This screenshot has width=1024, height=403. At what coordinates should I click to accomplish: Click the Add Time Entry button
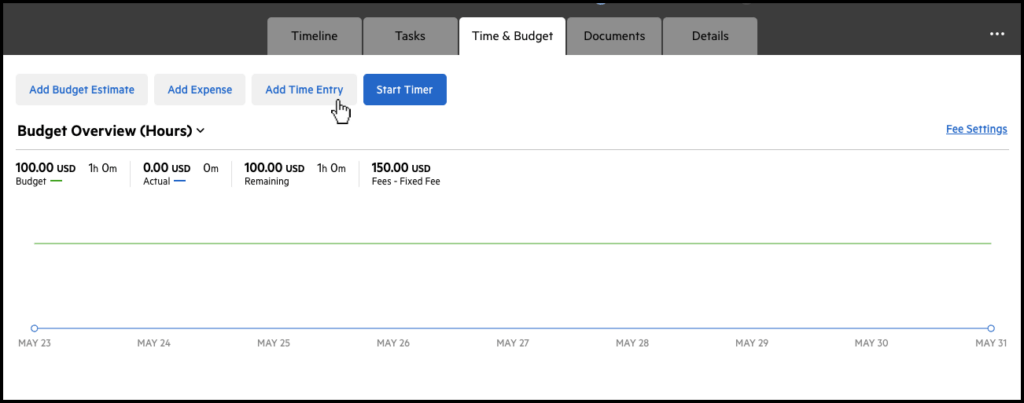304,89
